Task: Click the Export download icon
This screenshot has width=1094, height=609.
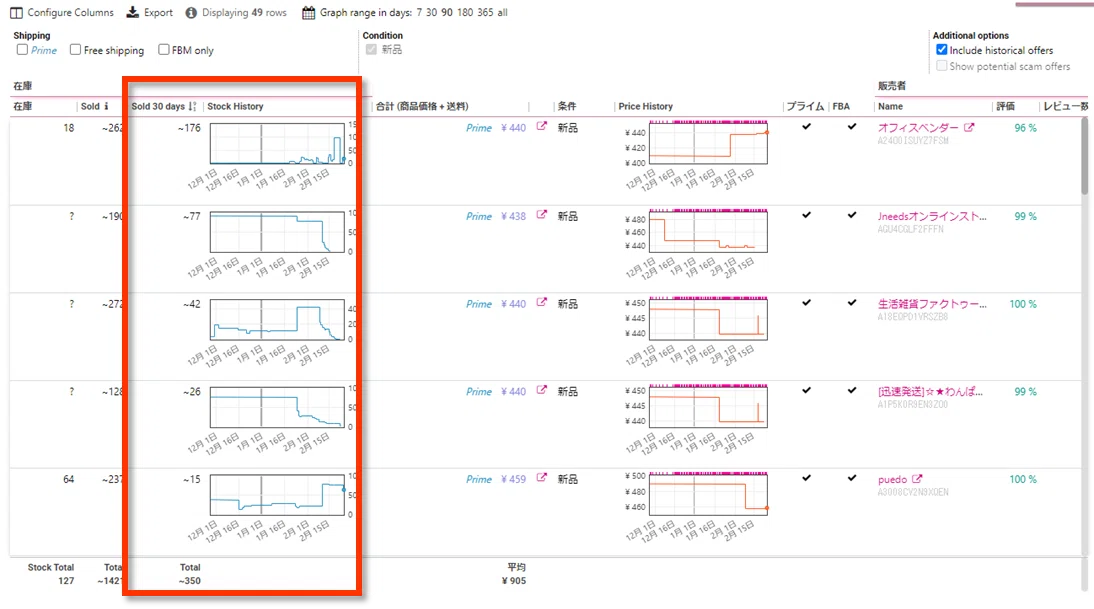Action: click(x=133, y=13)
